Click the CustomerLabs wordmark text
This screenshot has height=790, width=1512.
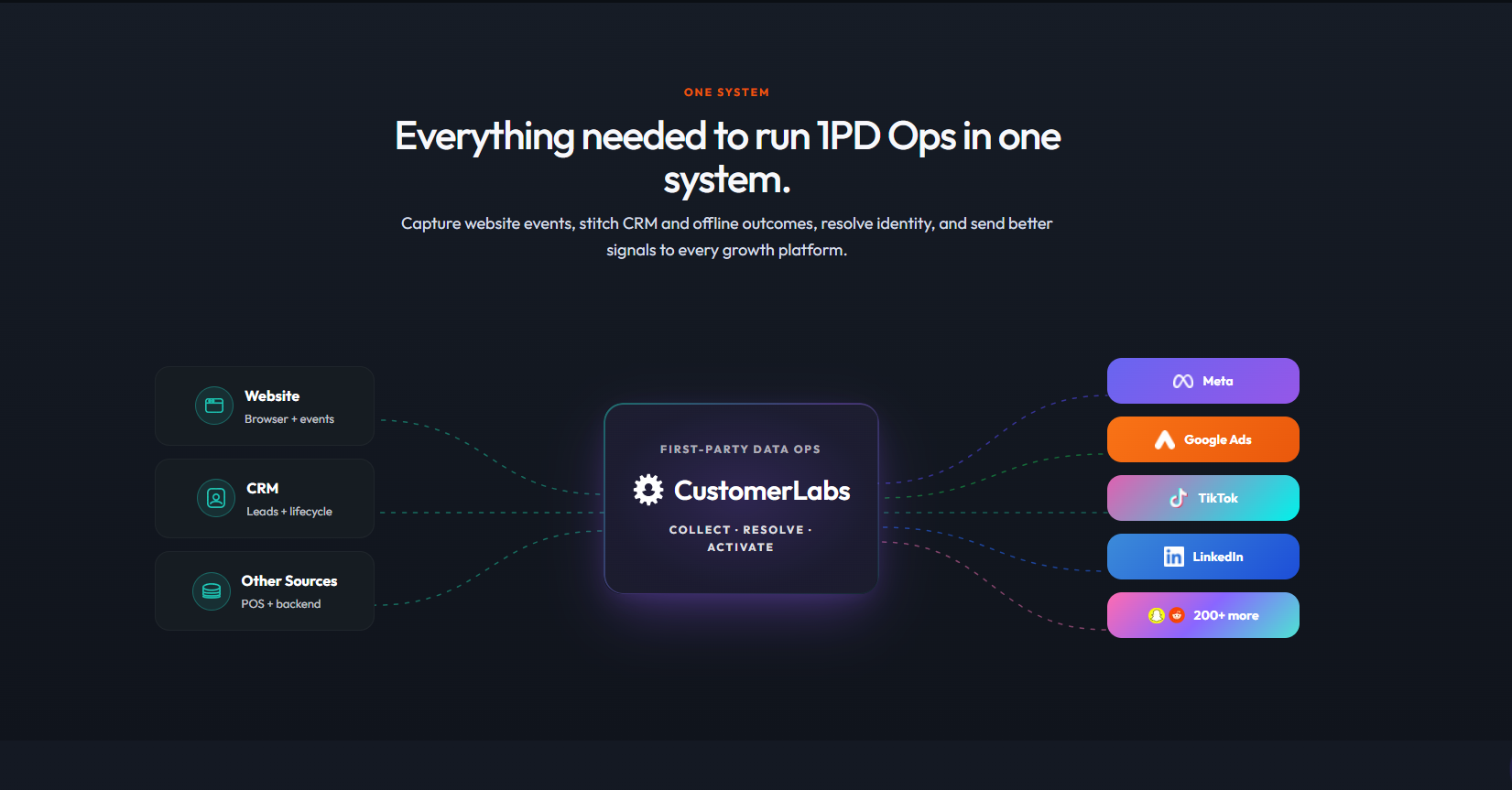point(762,491)
